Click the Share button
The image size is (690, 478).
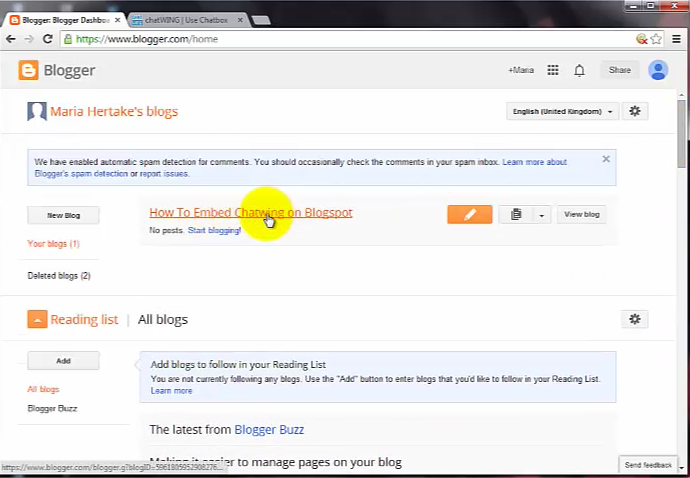pyautogui.click(x=620, y=70)
